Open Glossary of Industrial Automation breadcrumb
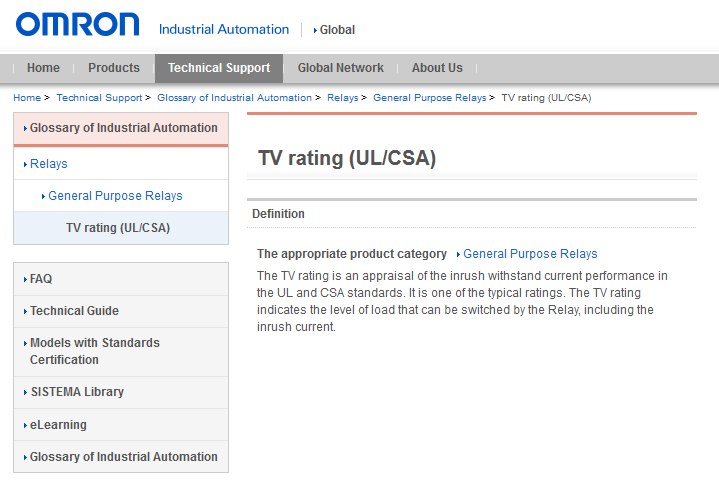This screenshot has height=494, width=719. pyautogui.click(x=234, y=98)
